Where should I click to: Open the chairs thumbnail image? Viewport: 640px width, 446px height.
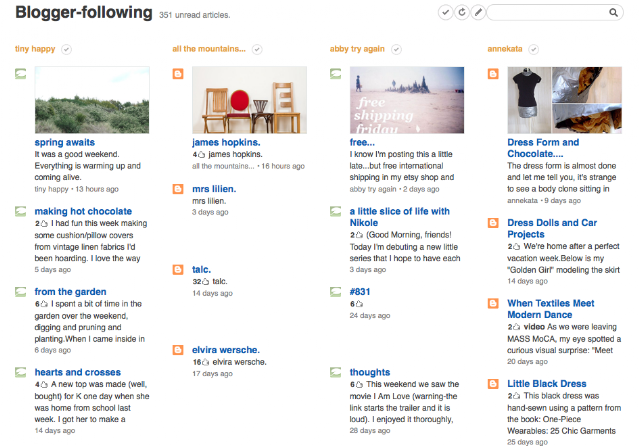(249, 100)
